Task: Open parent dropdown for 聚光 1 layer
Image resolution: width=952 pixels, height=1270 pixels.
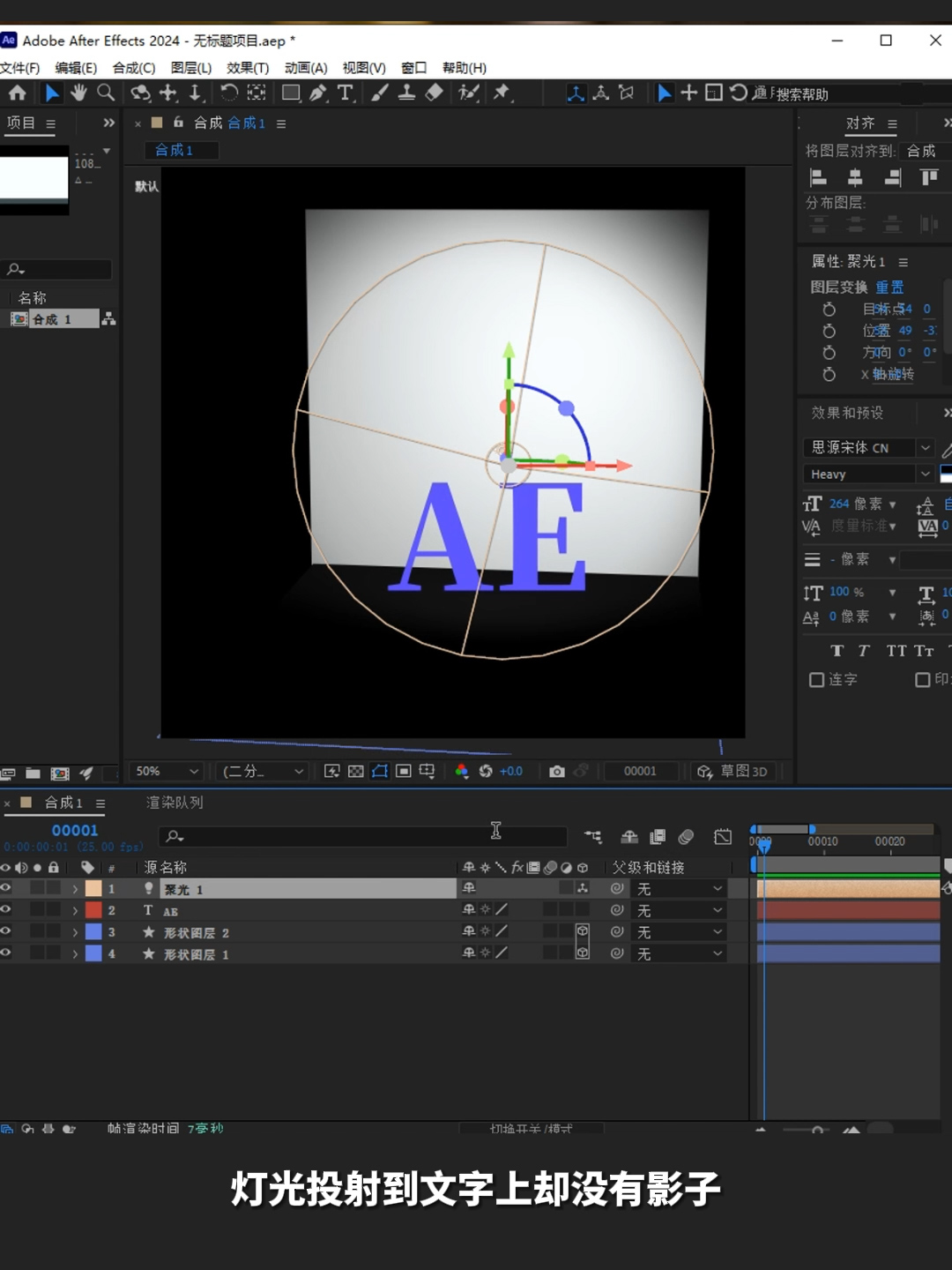Action: (x=679, y=889)
